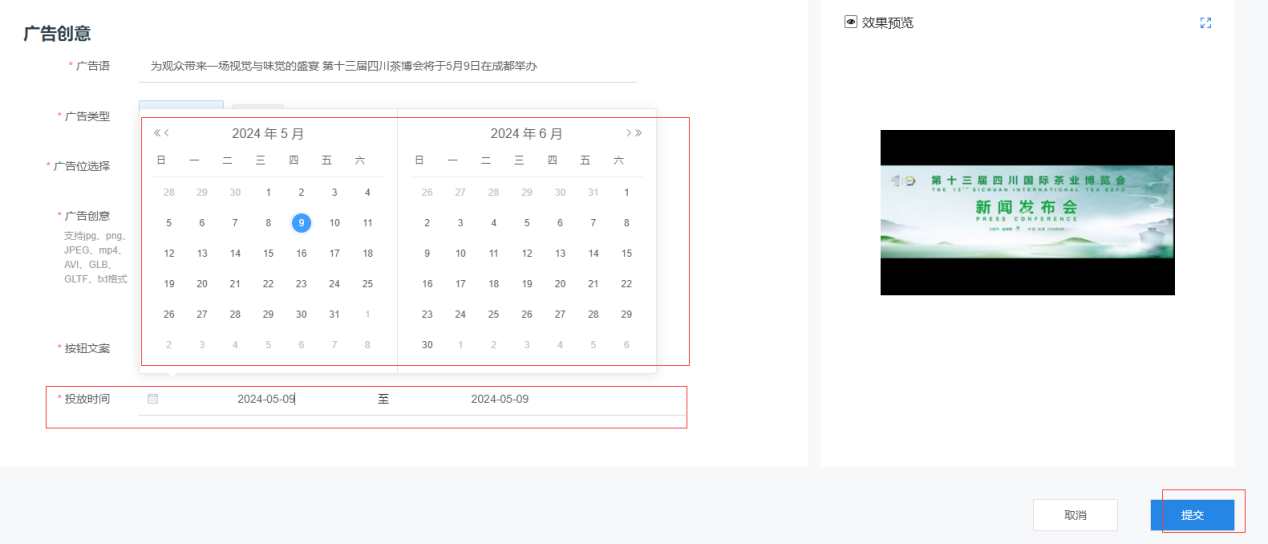Go to previous month in calendar
Image resolution: width=1268 pixels, height=544 pixels.
[x=167, y=133]
